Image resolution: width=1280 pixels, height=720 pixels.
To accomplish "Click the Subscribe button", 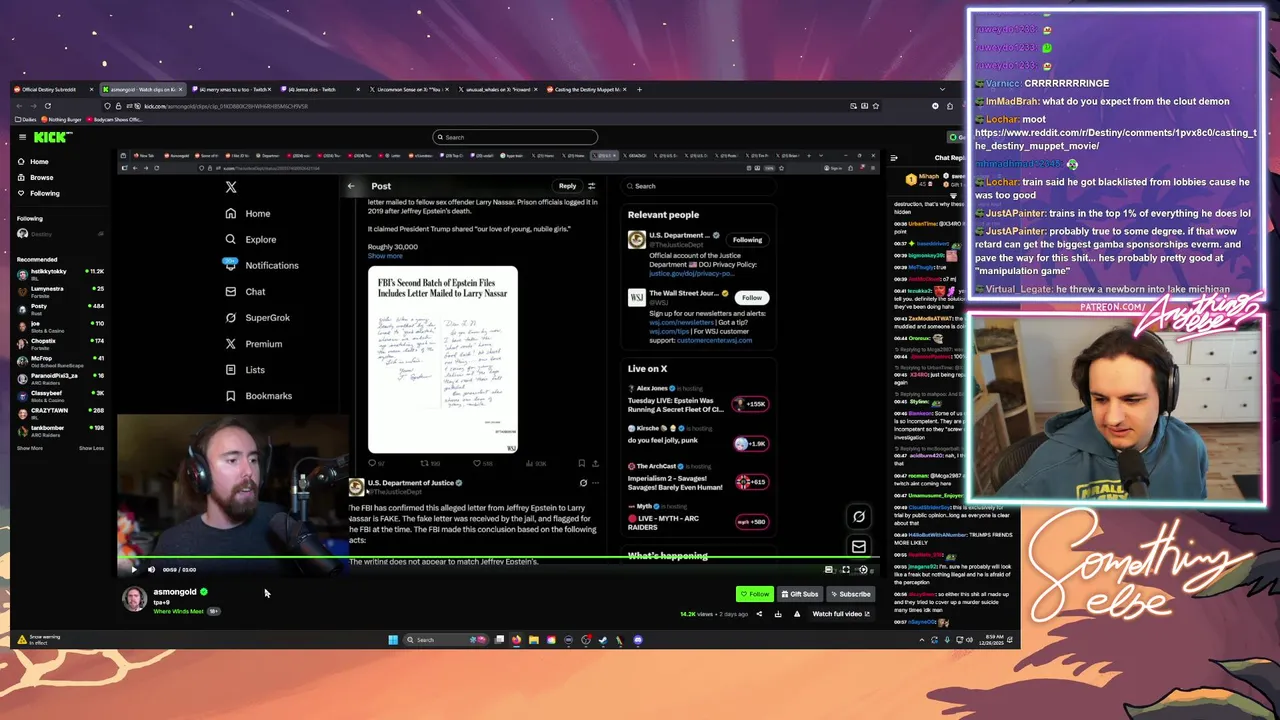I will click(851, 594).
